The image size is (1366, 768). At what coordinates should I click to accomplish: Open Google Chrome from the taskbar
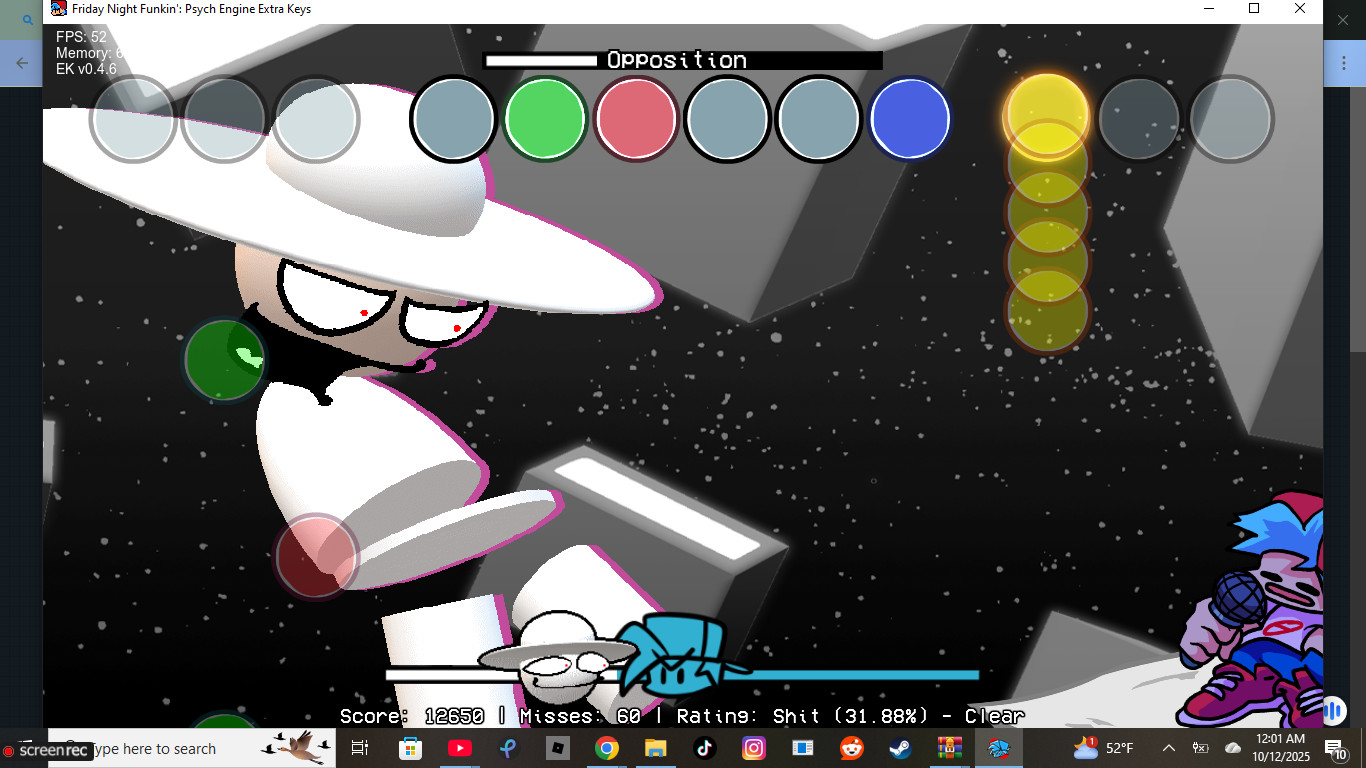point(606,748)
